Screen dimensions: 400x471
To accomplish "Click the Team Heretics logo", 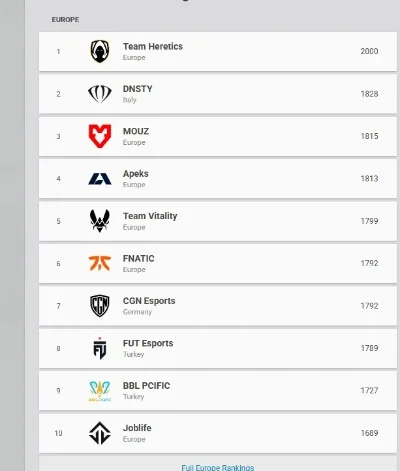I will (x=100, y=51).
